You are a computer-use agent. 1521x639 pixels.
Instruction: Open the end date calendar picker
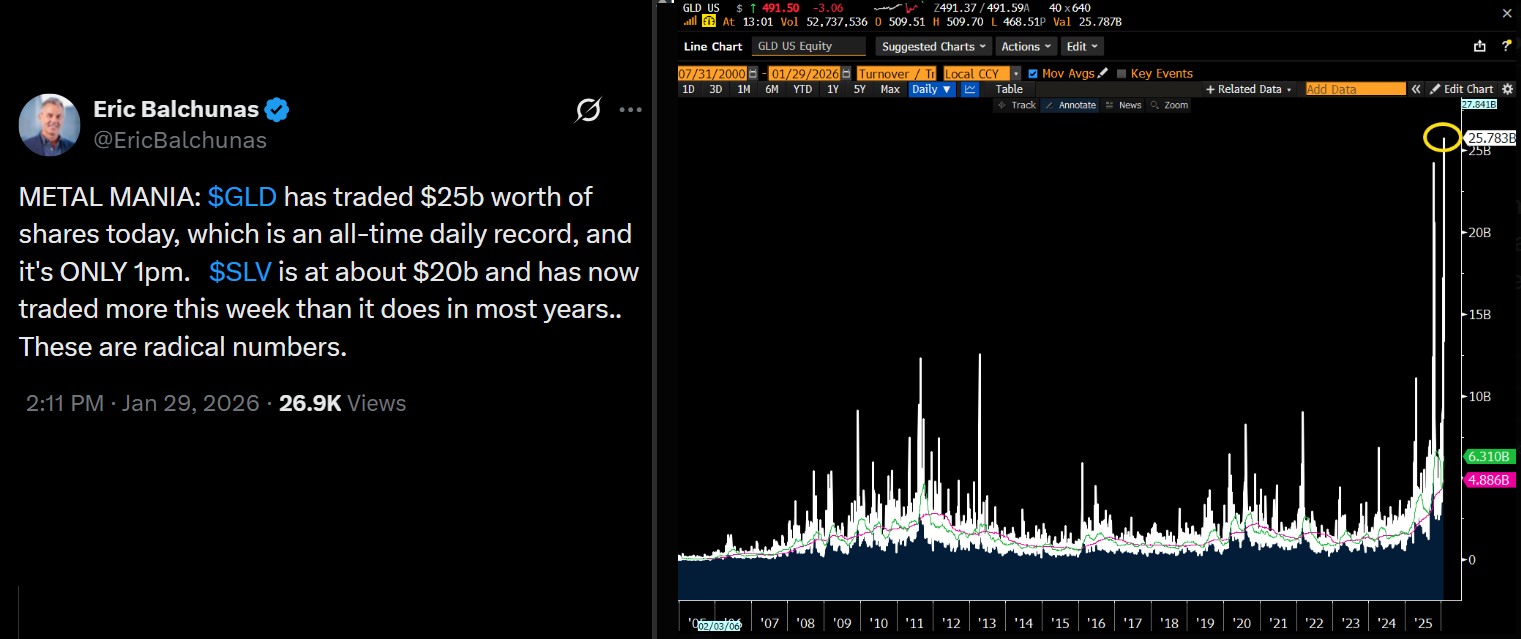tap(845, 73)
